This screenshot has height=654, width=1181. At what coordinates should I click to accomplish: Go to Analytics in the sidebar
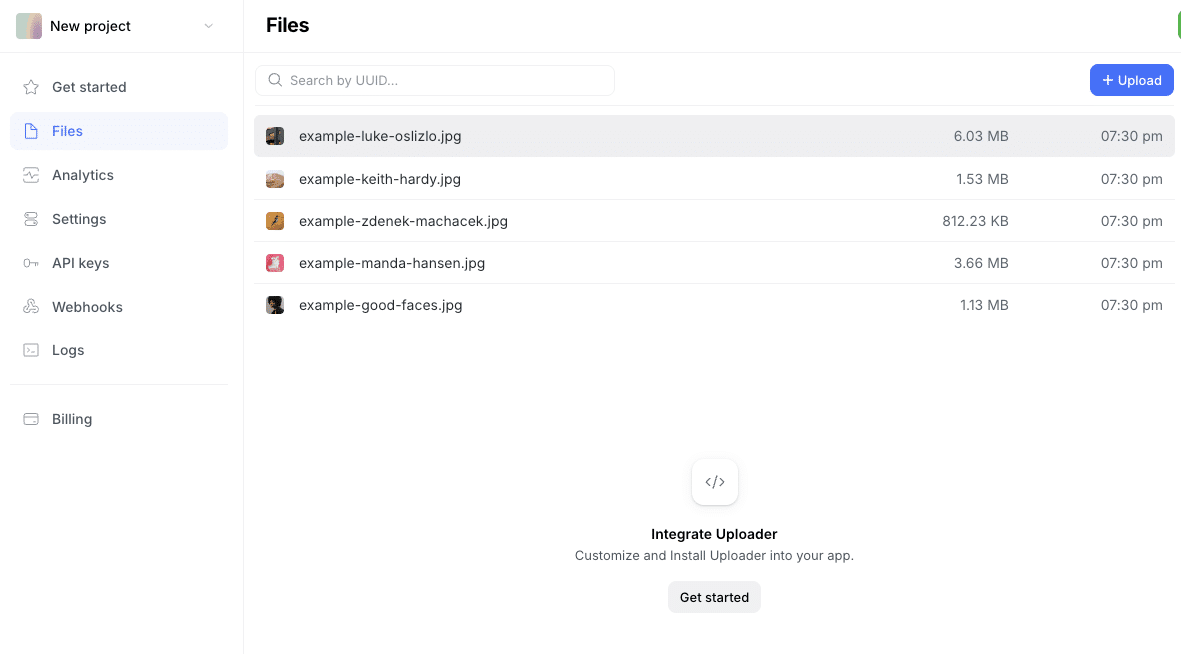tap(119, 175)
